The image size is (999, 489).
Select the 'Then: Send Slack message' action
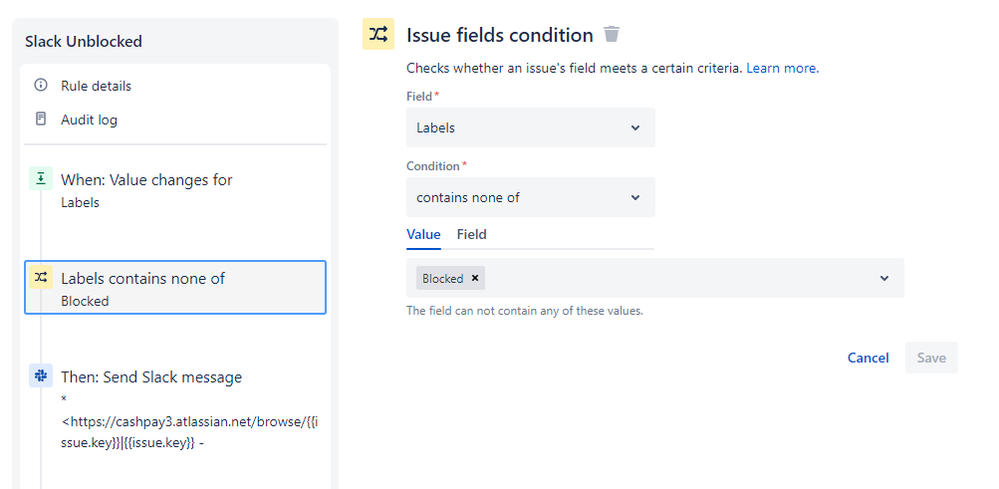(151, 377)
